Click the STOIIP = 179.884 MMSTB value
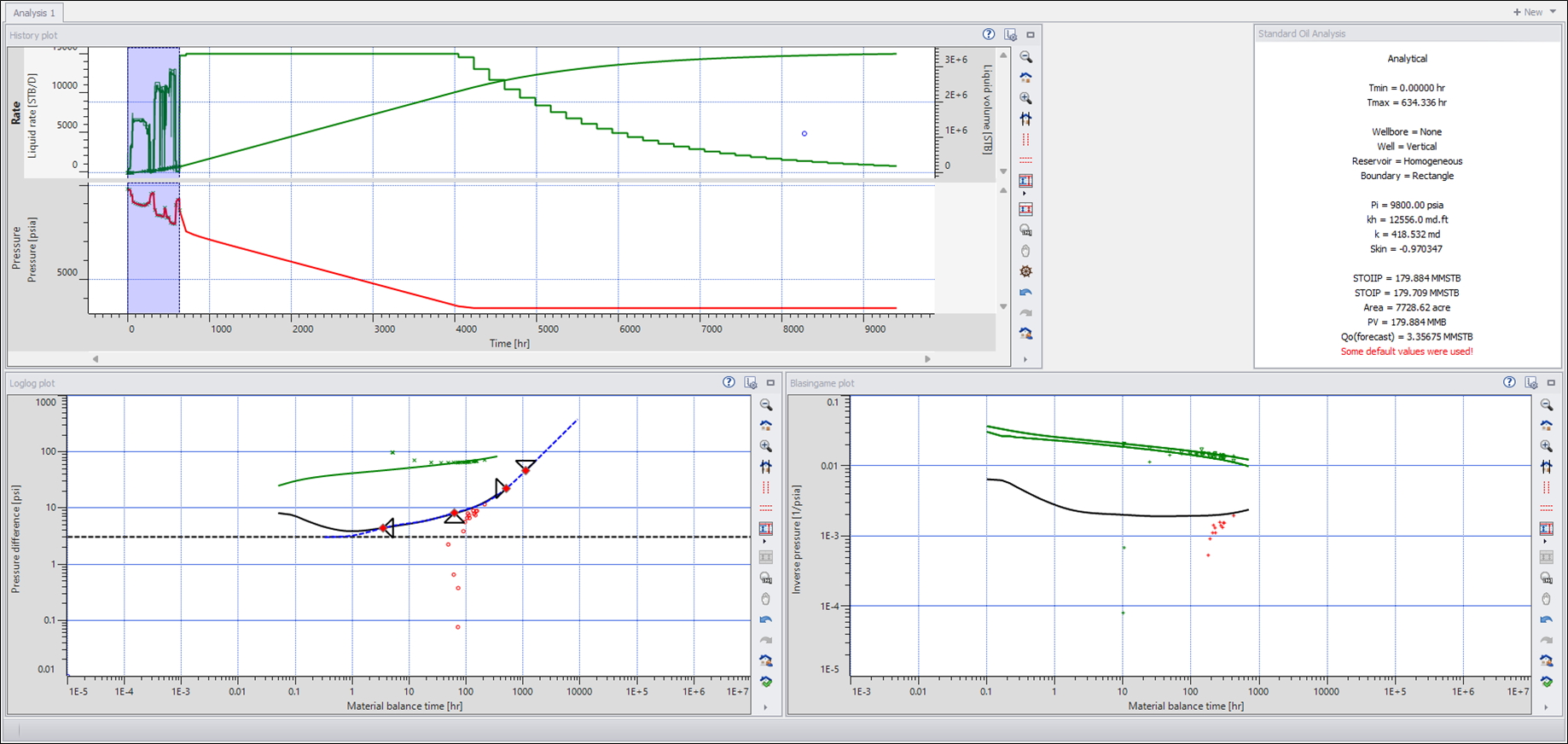Screen dimensions: 1568x744 1407,278
